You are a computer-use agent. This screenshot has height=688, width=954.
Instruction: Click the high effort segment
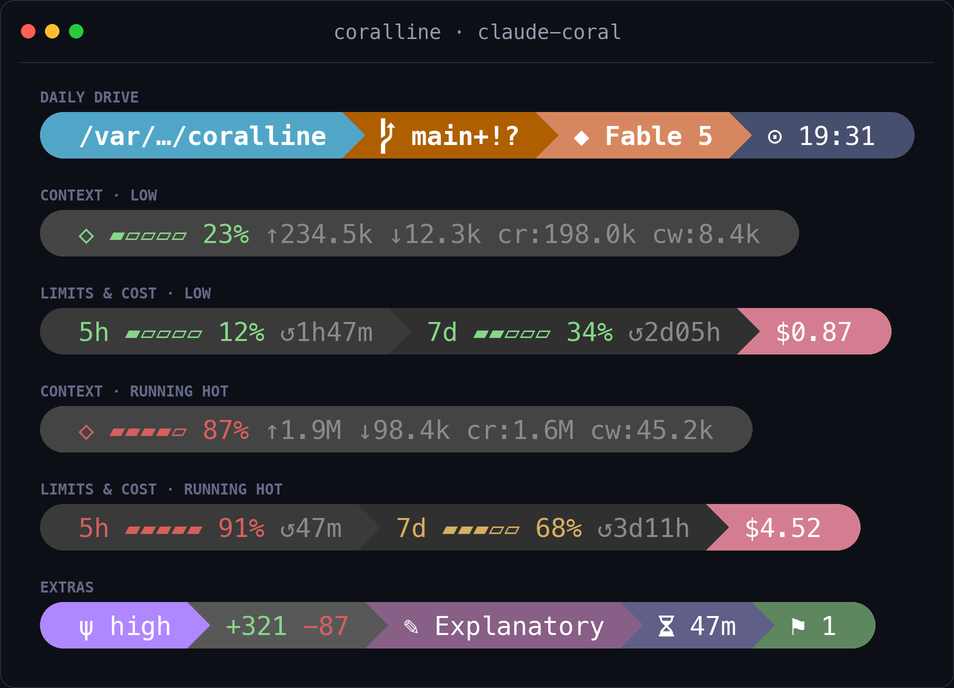pos(125,625)
